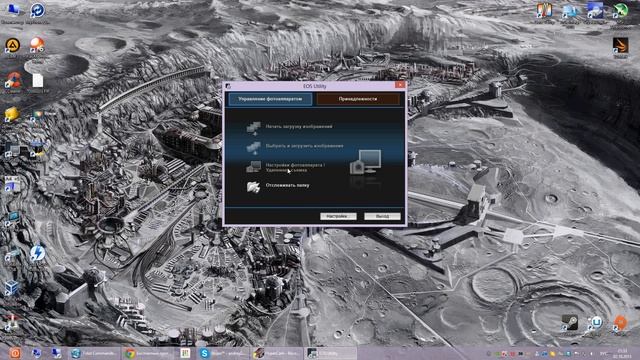This screenshot has height=360, width=640.
Task: Open the Steam desktop icon at bottom right
Action: tap(569, 322)
